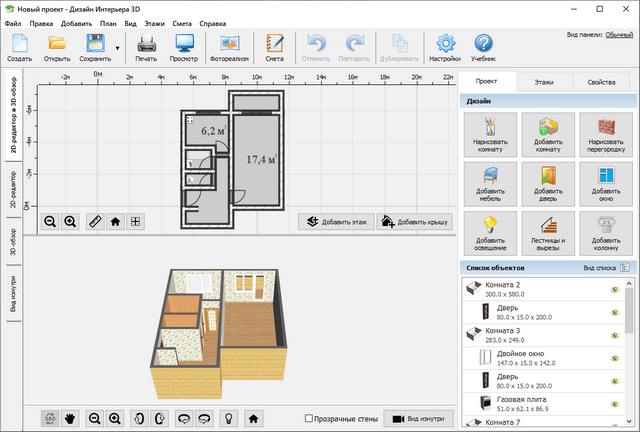The height and width of the screenshot is (432, 640).
Task: Click Нарисовать комнату icon
Action: [x=490, y=134]
